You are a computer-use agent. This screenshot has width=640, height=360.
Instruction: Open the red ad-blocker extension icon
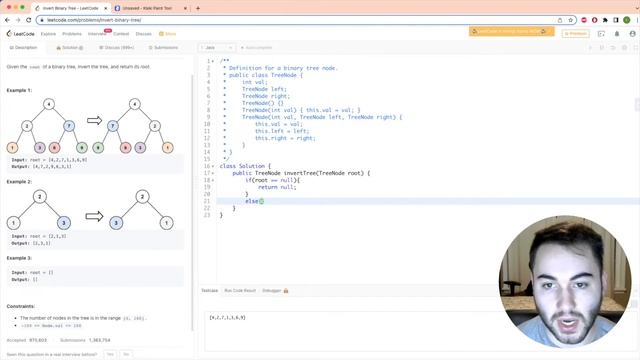584,20
